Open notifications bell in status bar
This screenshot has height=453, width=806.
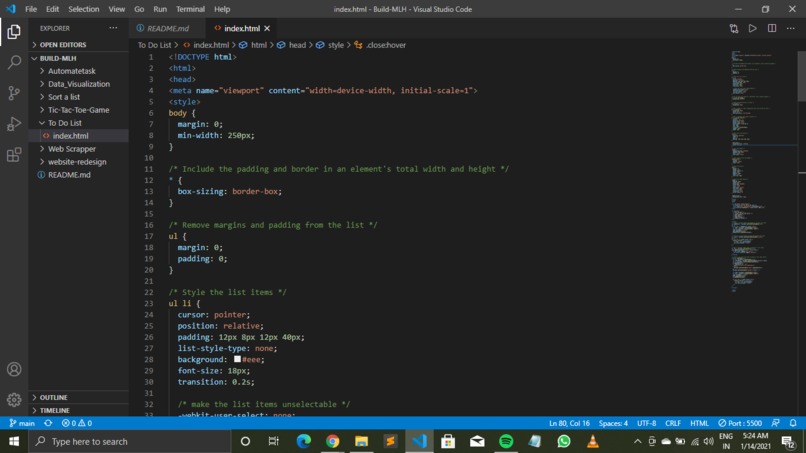793,423
